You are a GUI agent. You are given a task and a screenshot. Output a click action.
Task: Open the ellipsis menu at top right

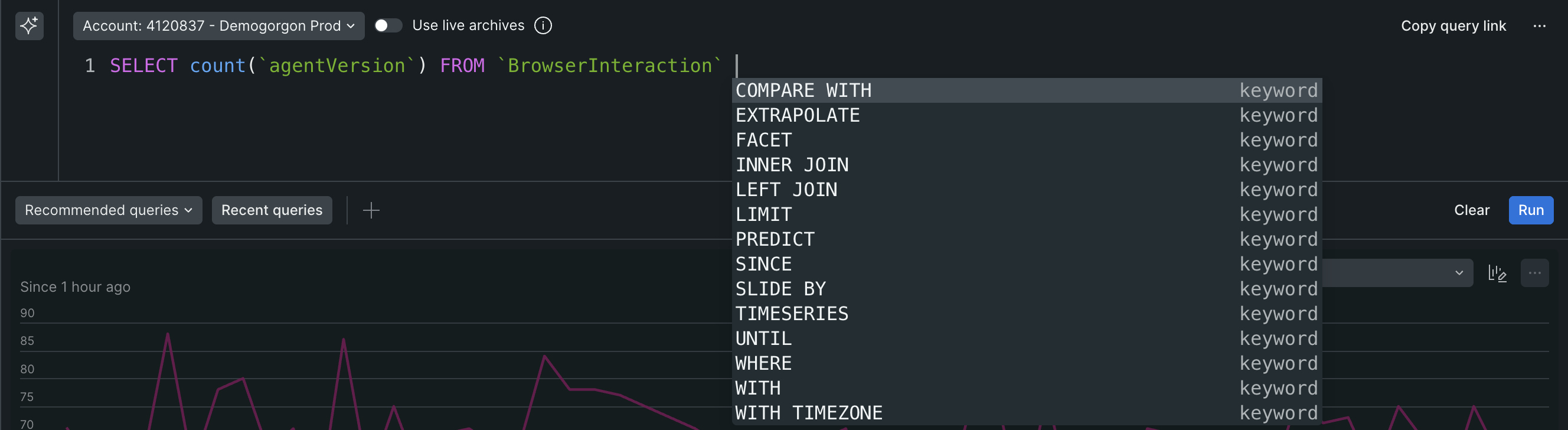click(x=1540, y=25)
